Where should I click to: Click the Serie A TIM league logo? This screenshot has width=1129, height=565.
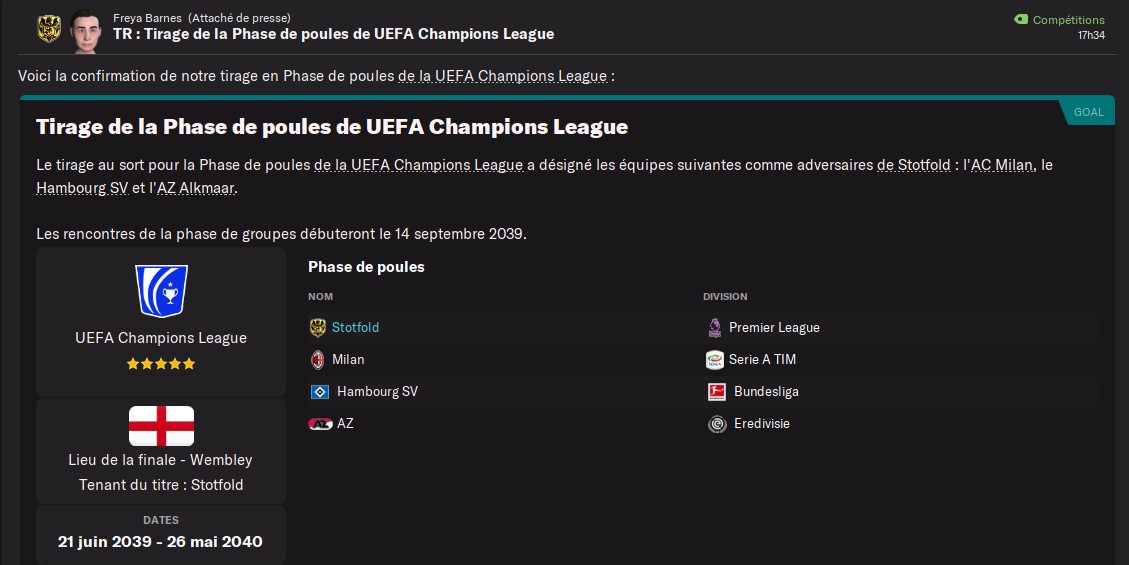(x=714, y=359)
